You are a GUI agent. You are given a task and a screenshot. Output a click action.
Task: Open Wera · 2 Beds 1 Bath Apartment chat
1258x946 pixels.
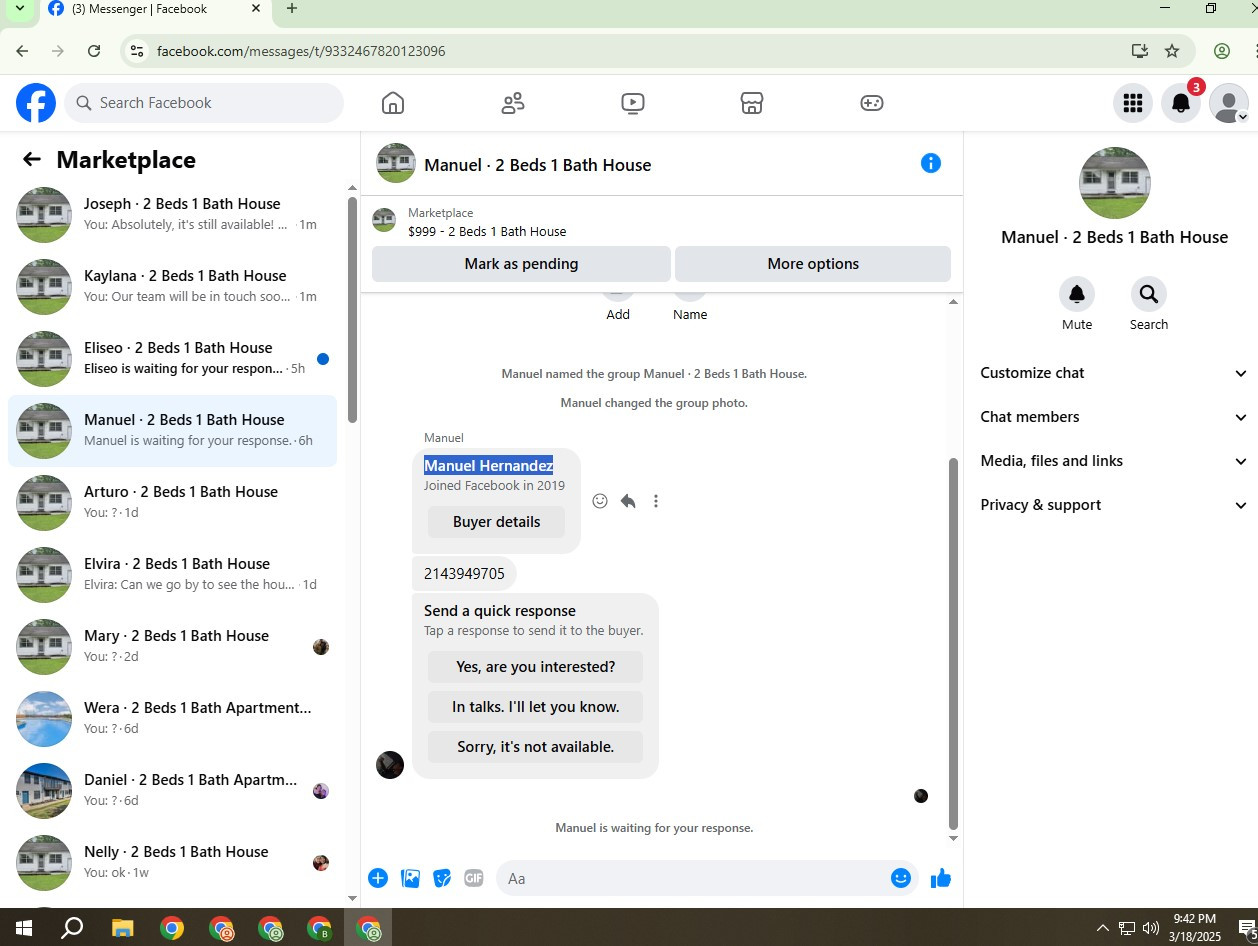pyautogui.click(x=173, y=719)
